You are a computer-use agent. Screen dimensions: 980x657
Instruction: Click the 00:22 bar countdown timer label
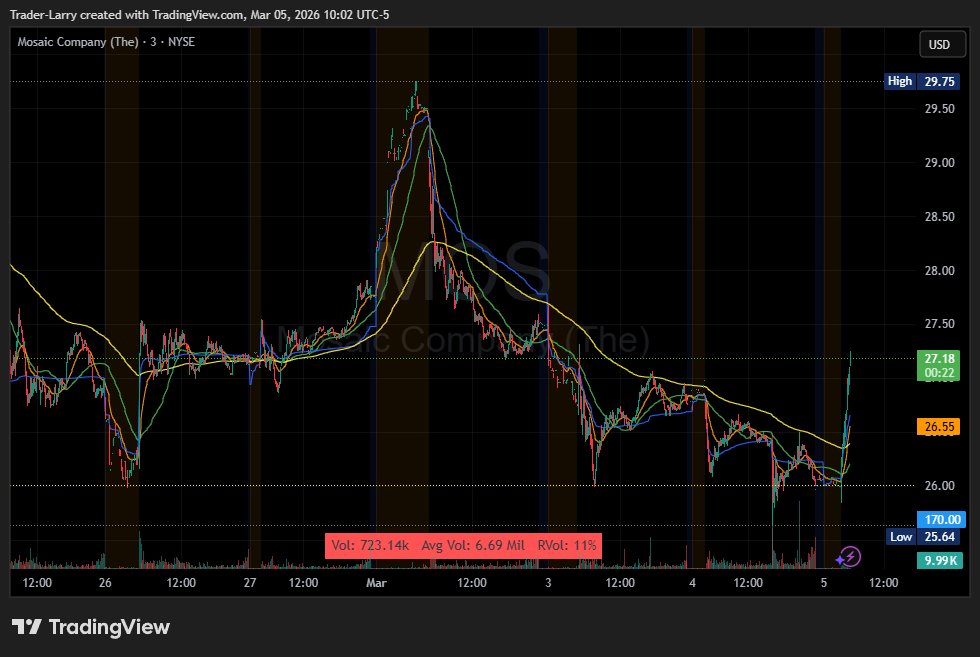938,373
